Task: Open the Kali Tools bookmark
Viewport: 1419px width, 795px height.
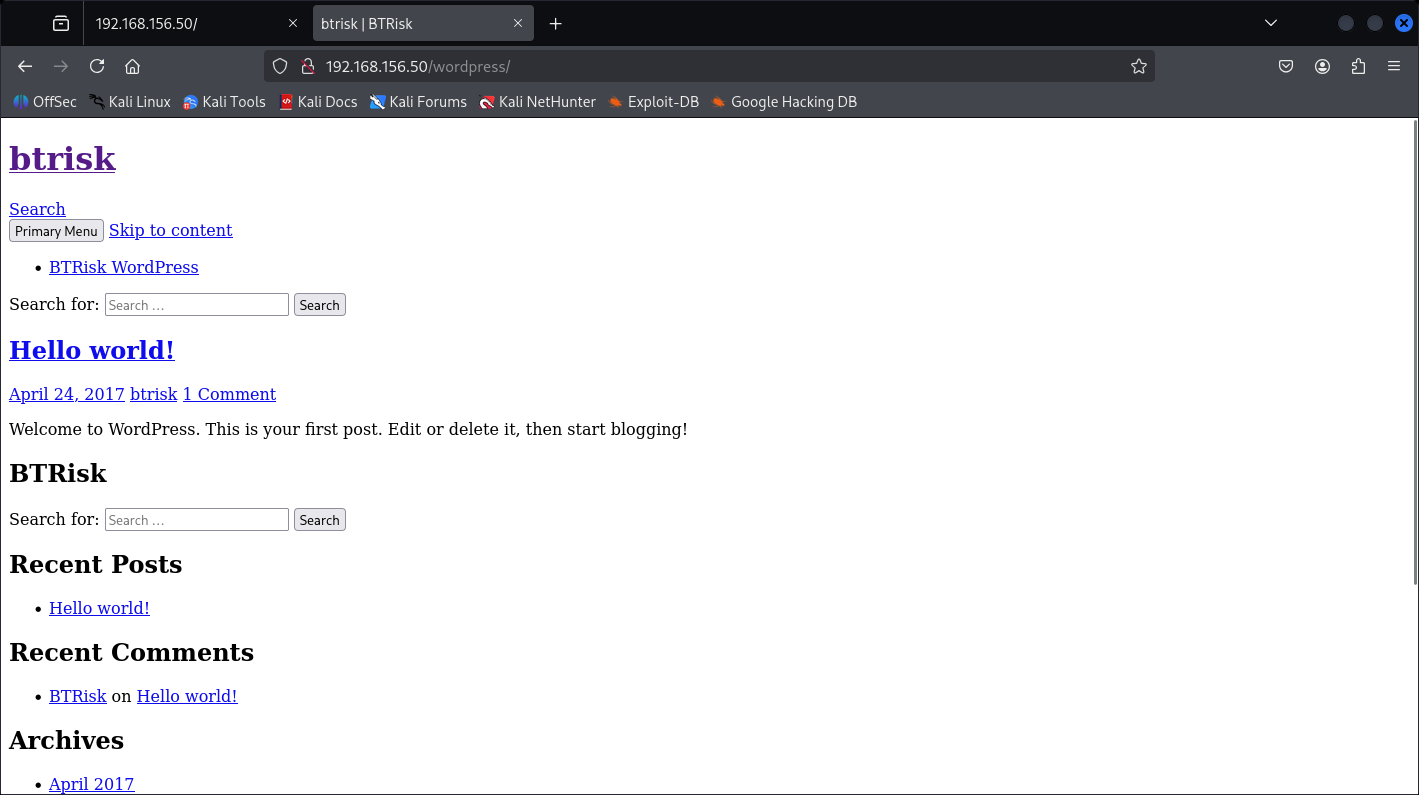Action: pyautogui.click(x=225, y=102)
